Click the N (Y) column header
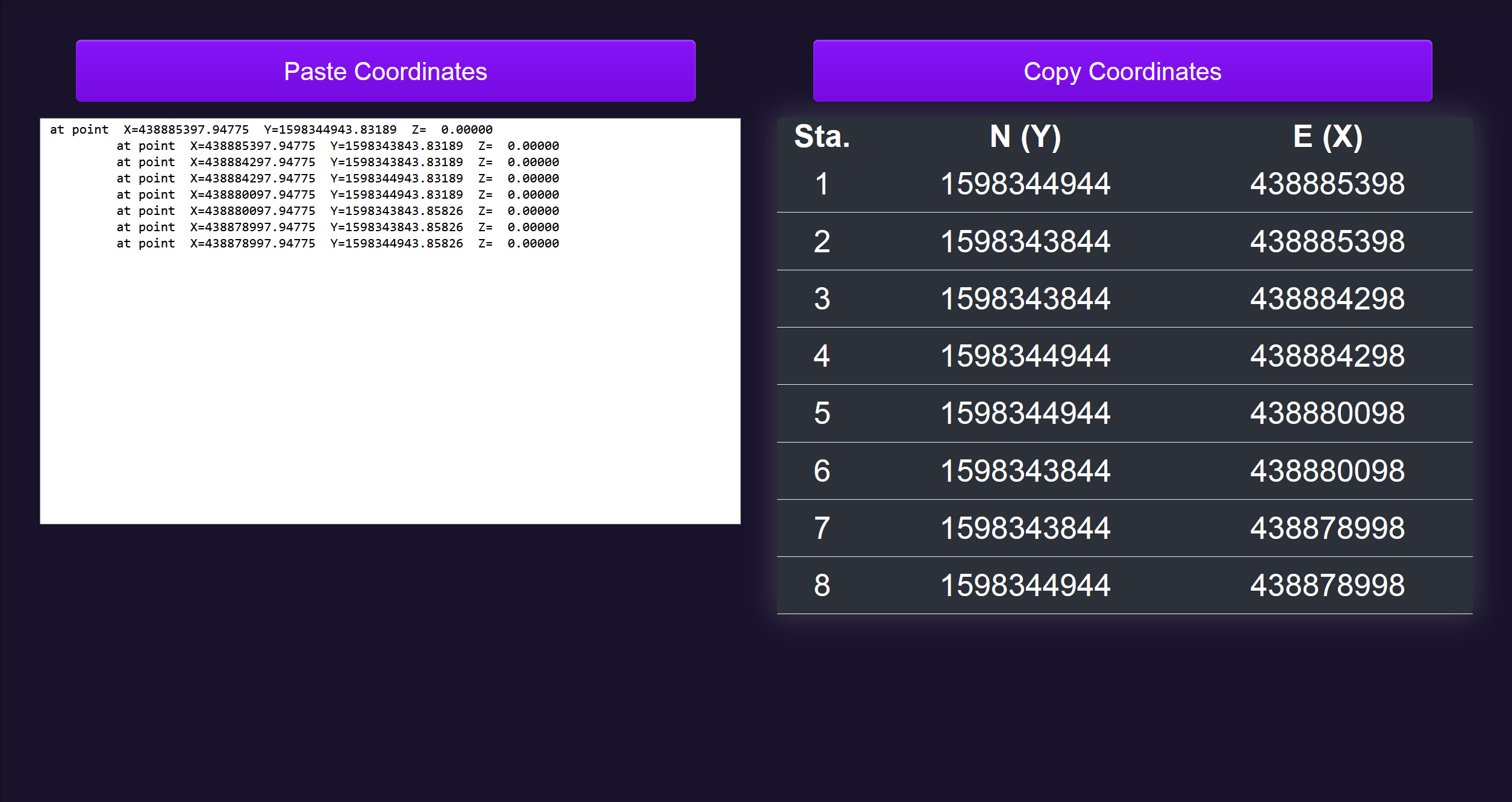 (x=1025, y=136)
